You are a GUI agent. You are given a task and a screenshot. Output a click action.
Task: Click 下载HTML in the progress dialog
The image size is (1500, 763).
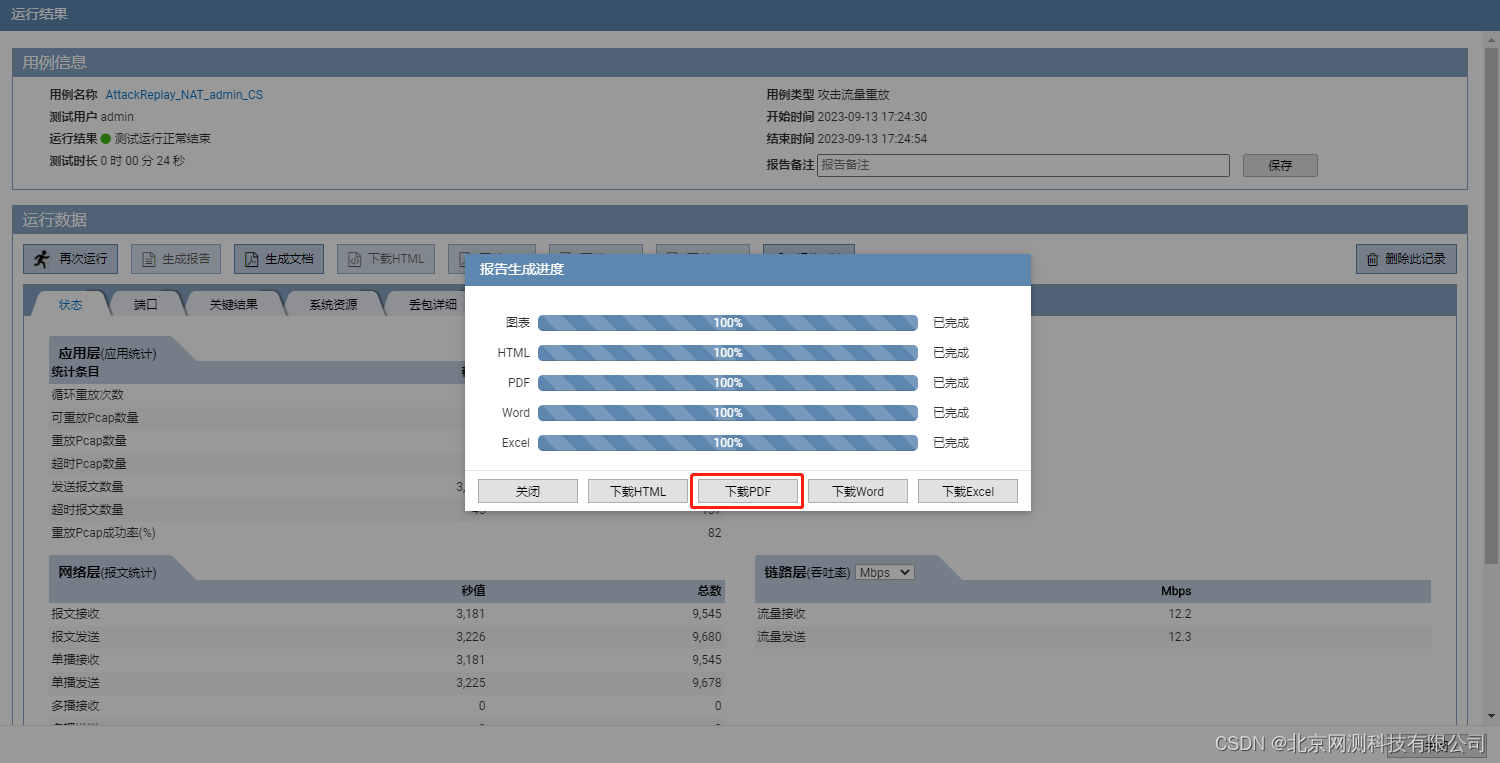click(638, 491)
